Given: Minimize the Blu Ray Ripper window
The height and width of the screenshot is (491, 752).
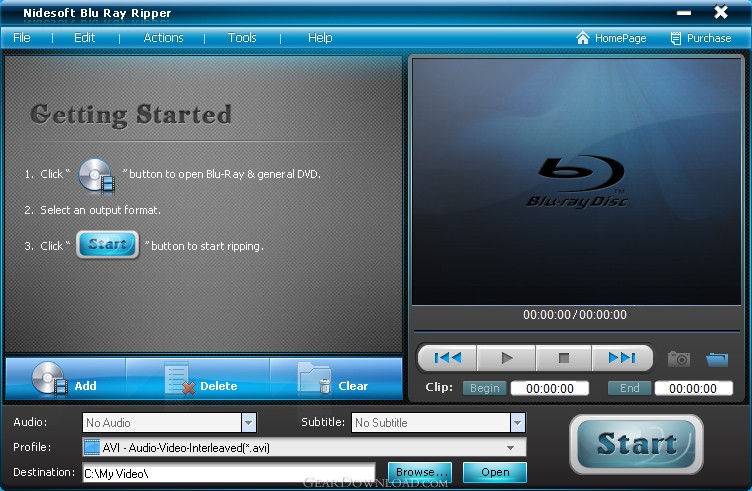Looking at the screenshot, I should [684, 13].
